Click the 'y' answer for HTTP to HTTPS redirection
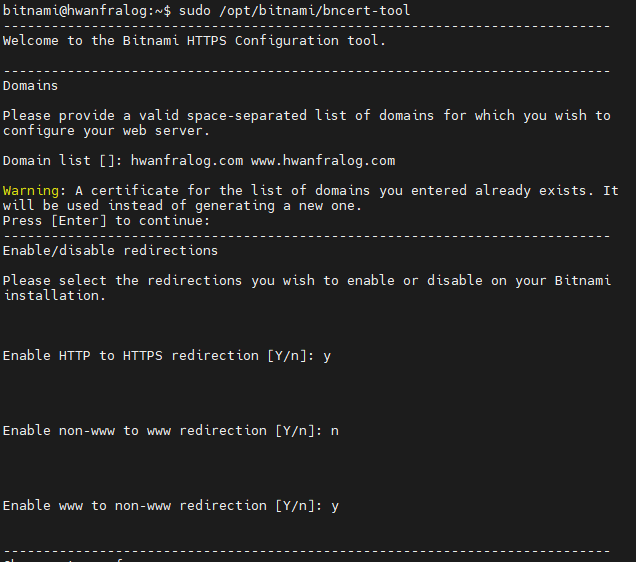This screenshot has width=636, height=562. tap(327, 355)
